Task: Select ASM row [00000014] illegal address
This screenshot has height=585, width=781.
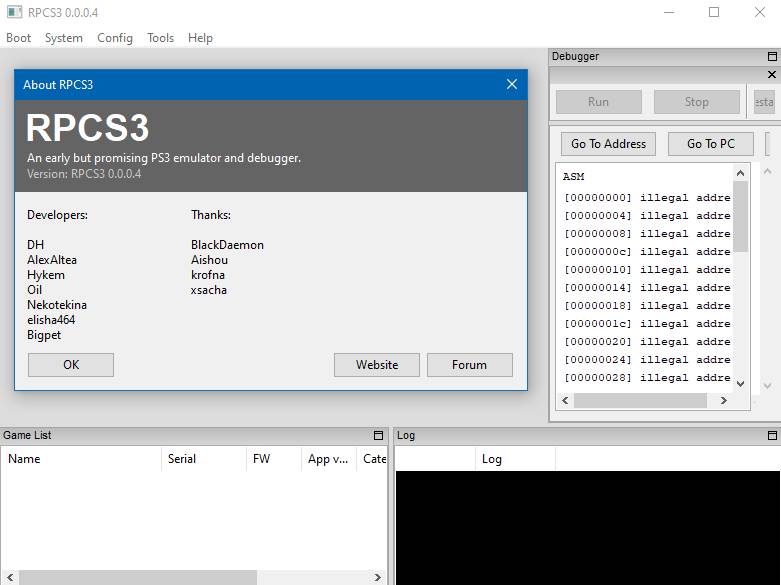Action: coord(647,288)
